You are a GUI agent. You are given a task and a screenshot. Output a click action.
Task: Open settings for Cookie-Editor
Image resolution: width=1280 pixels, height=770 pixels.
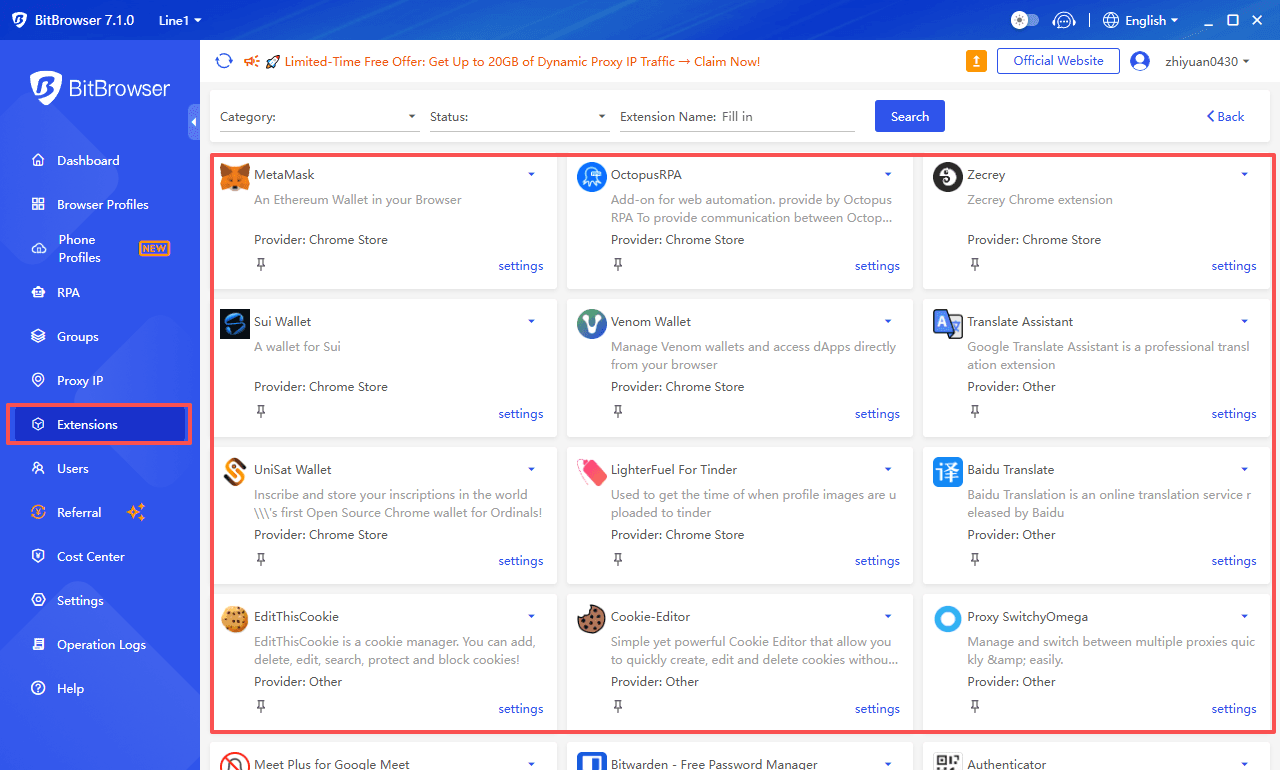(x=877, y=708)
